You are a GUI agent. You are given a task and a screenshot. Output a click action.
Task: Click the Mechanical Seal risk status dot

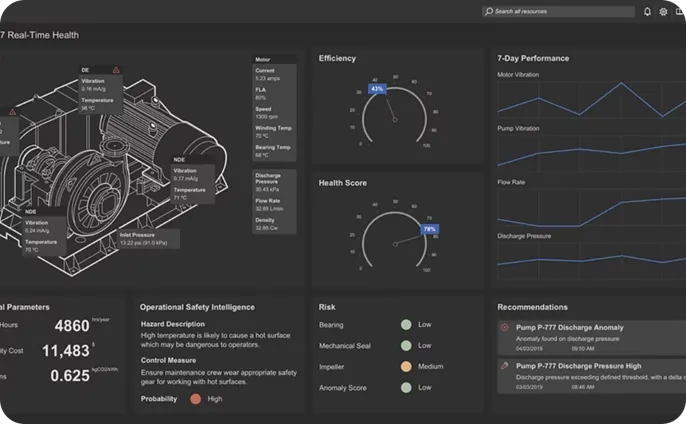tap(406, 346)
